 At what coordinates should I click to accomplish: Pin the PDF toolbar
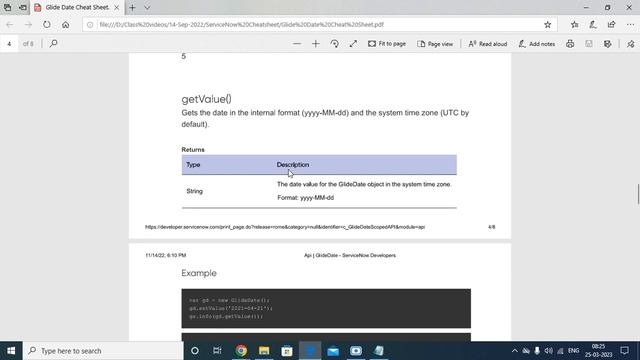631,44
